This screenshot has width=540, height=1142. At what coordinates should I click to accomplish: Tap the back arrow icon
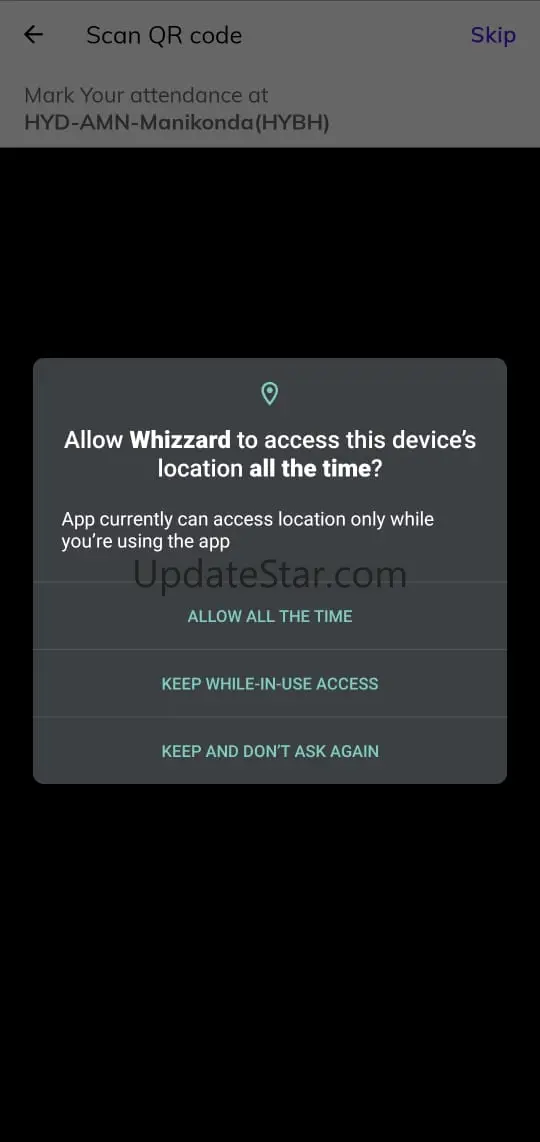[x=34, y=35]
